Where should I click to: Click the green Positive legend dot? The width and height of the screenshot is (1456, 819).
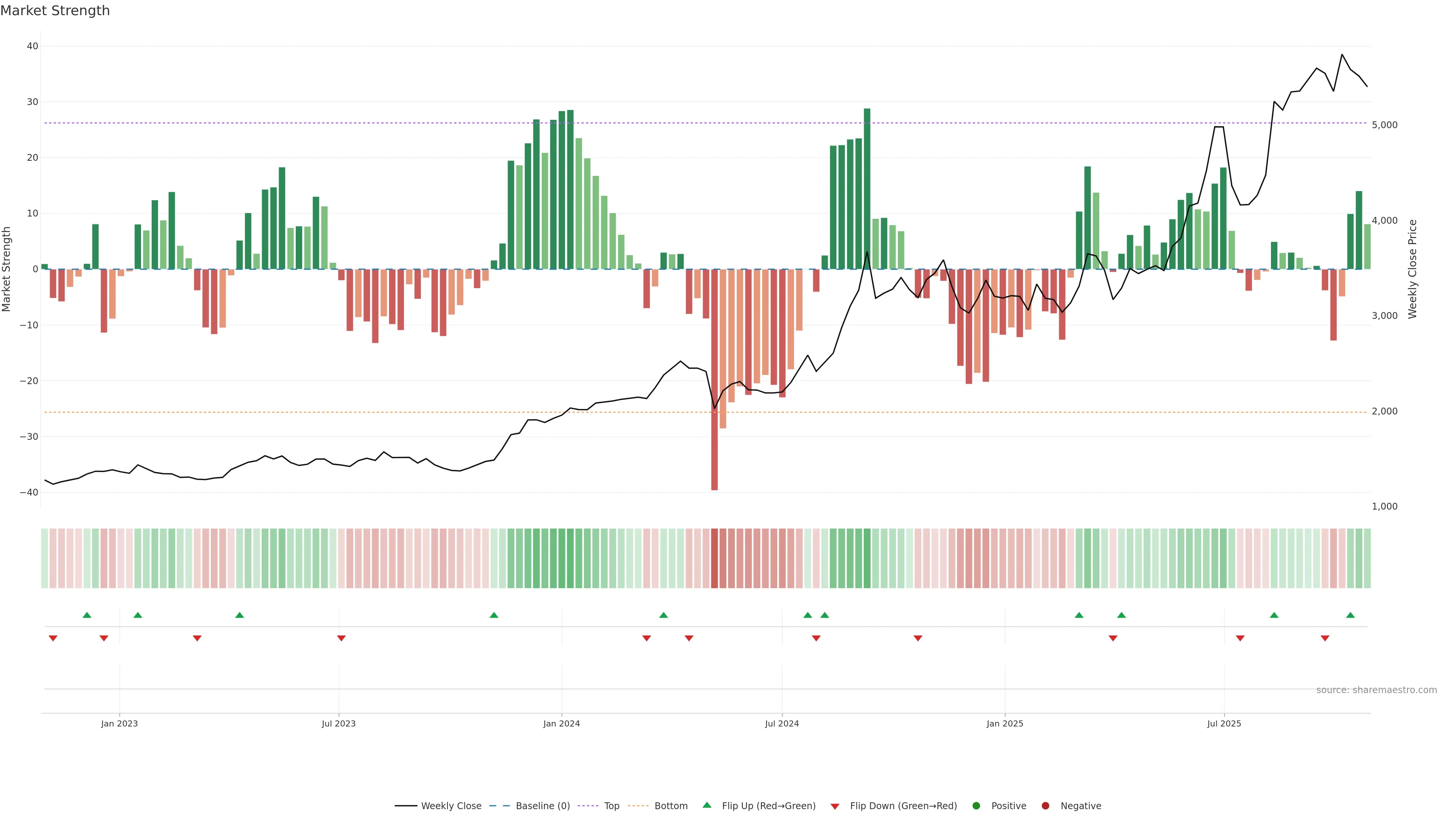click(x=976, y=805)
